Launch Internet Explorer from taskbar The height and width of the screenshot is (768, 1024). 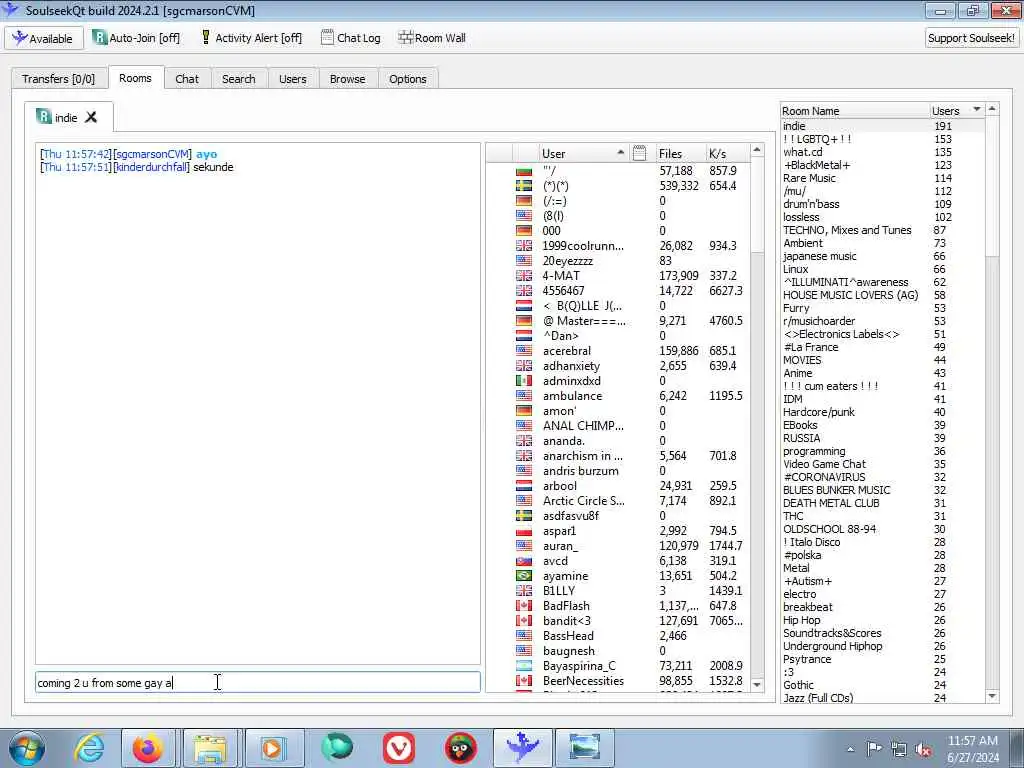[88, 748]
